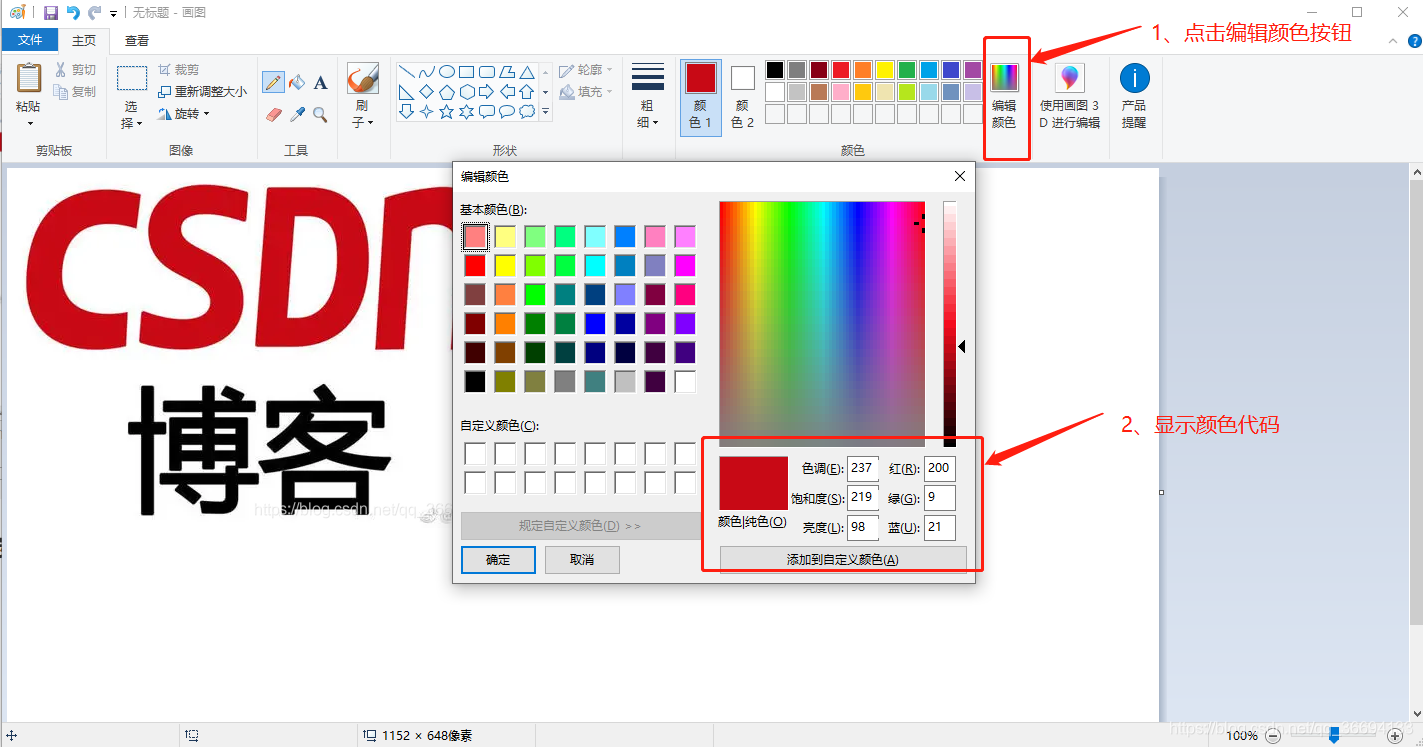1423x747 pixels.
Task: Click the Product alert info icon
Action: click(1134, 78)
